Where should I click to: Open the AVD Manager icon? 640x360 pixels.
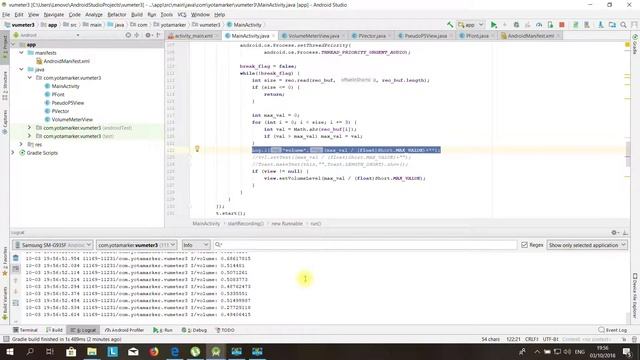pyautogui.click(x=576, y=25)
